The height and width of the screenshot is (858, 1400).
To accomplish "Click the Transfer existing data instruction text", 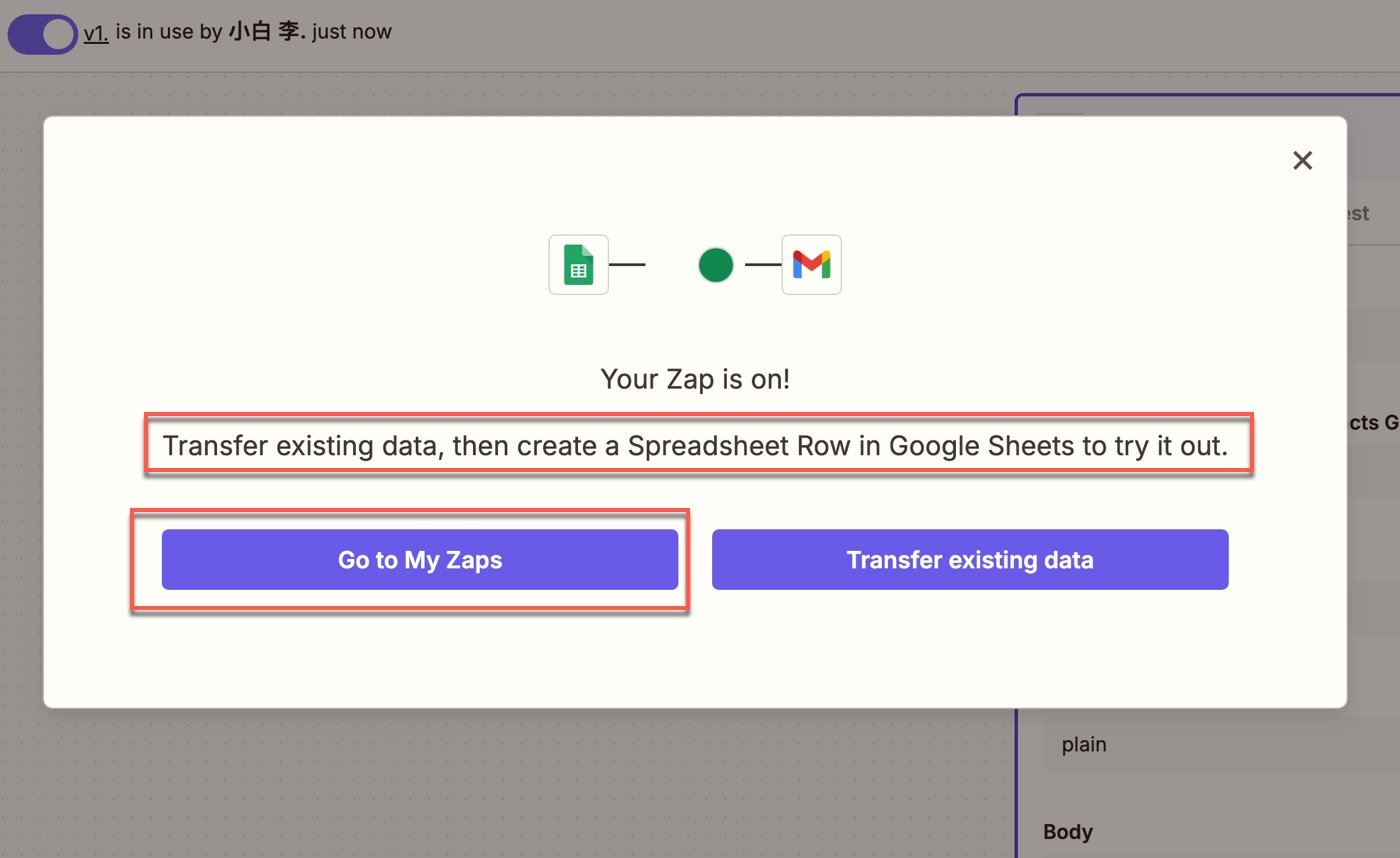I will click(695, 445).
